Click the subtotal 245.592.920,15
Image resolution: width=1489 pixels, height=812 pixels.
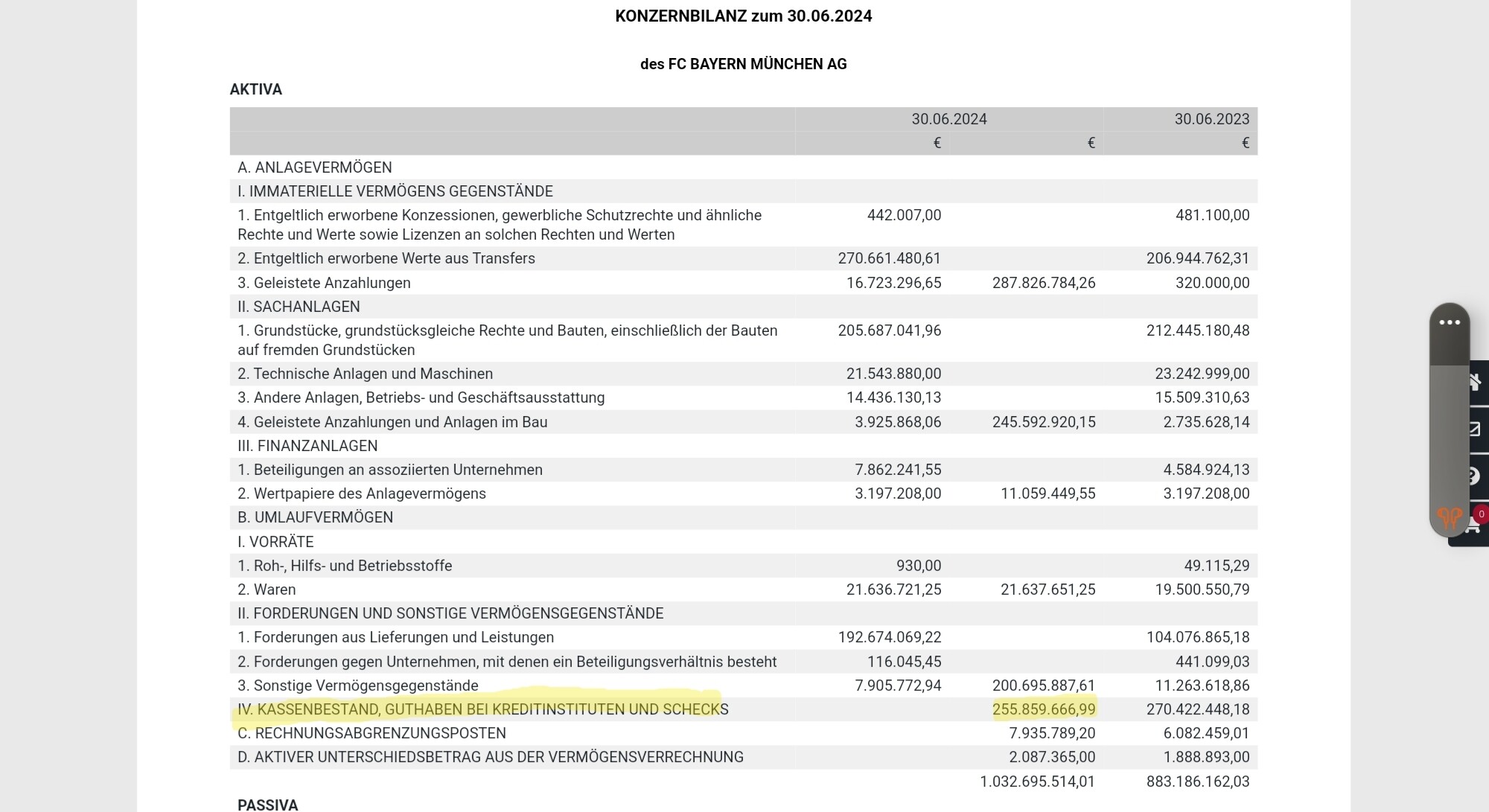(1044, 422)
